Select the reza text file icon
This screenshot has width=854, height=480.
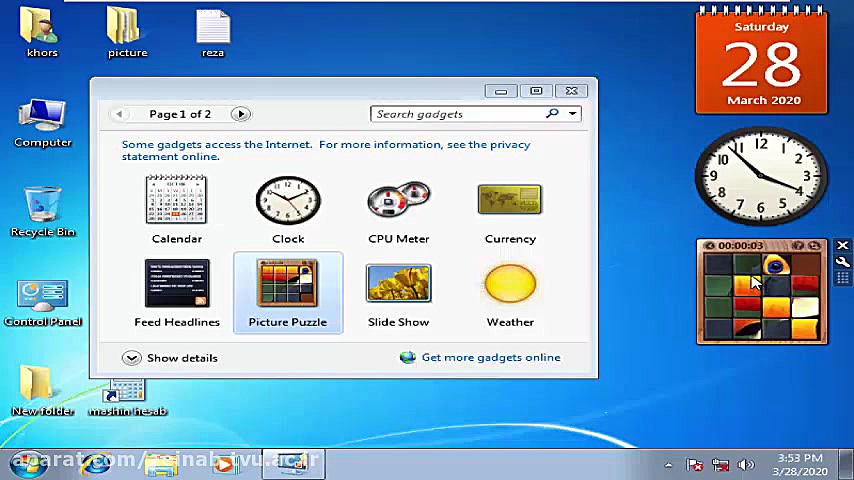(x=212, y=34)
